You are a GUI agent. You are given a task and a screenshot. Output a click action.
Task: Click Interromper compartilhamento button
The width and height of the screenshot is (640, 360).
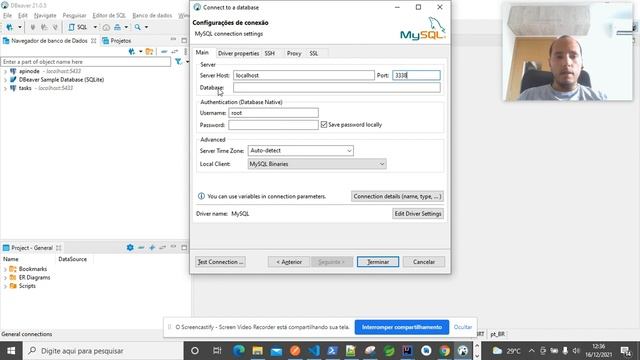point(402,327)
